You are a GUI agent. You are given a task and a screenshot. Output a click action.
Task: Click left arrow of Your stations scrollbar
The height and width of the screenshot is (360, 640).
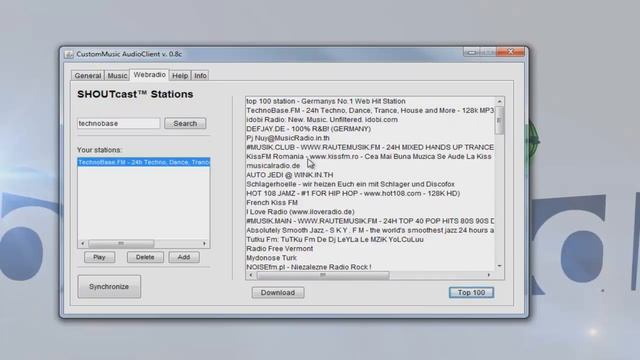click(x=83, y=244)
